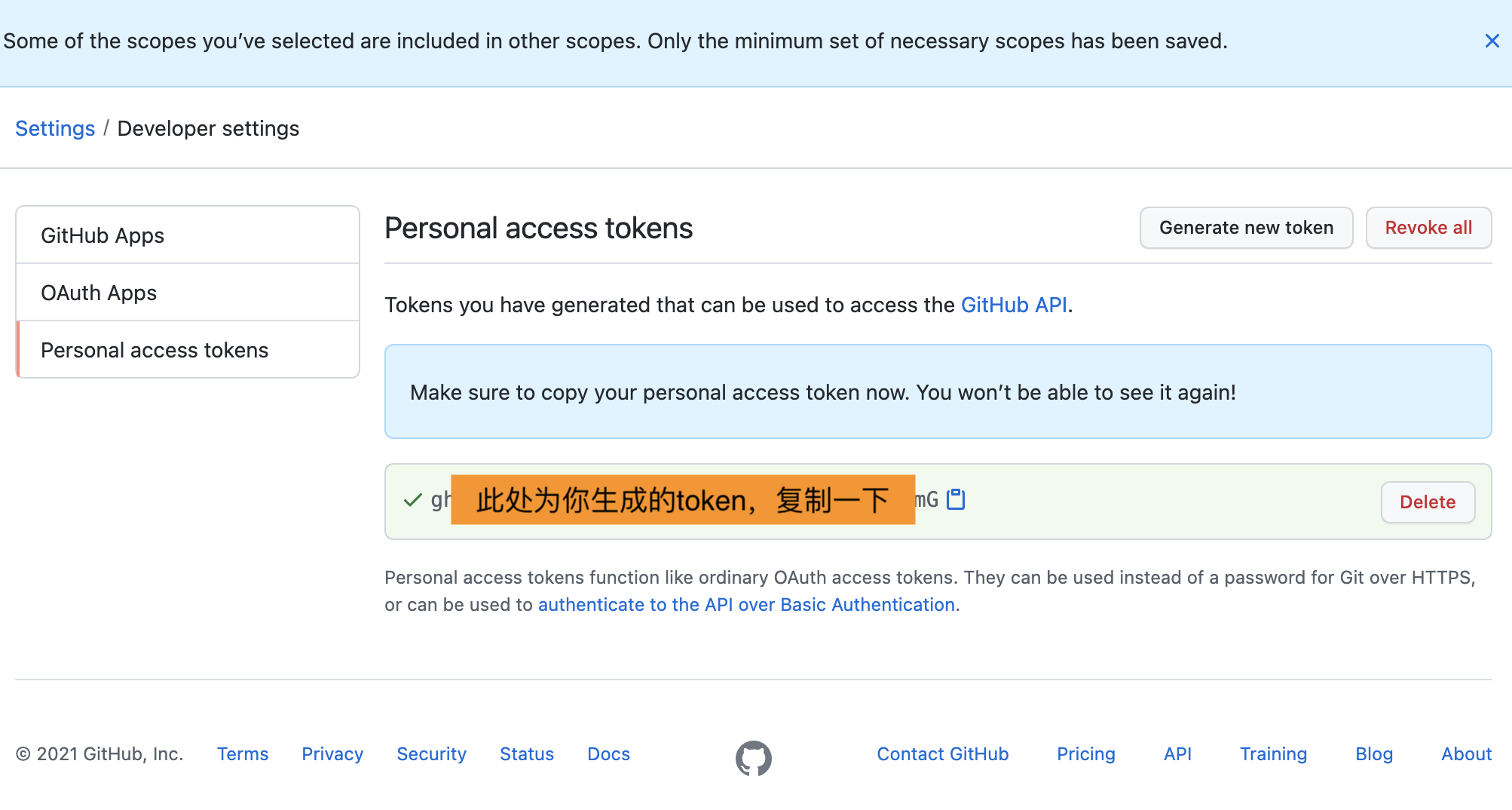1512x810 pixels.
Task: Open Blog footer link
Action: pos(1374,754)
